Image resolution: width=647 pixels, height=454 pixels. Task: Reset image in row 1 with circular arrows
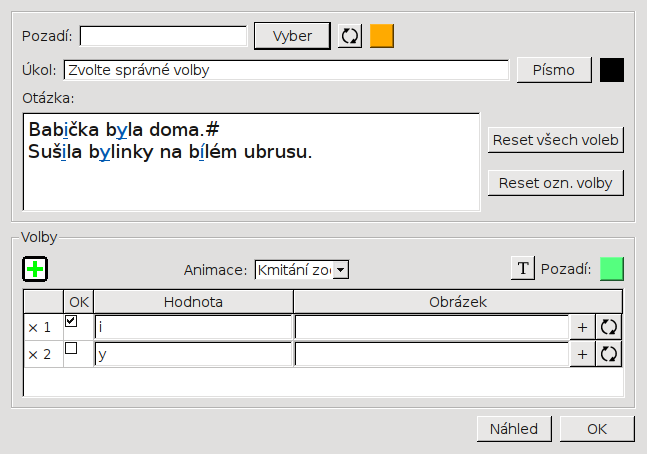(x=608, y=327)
